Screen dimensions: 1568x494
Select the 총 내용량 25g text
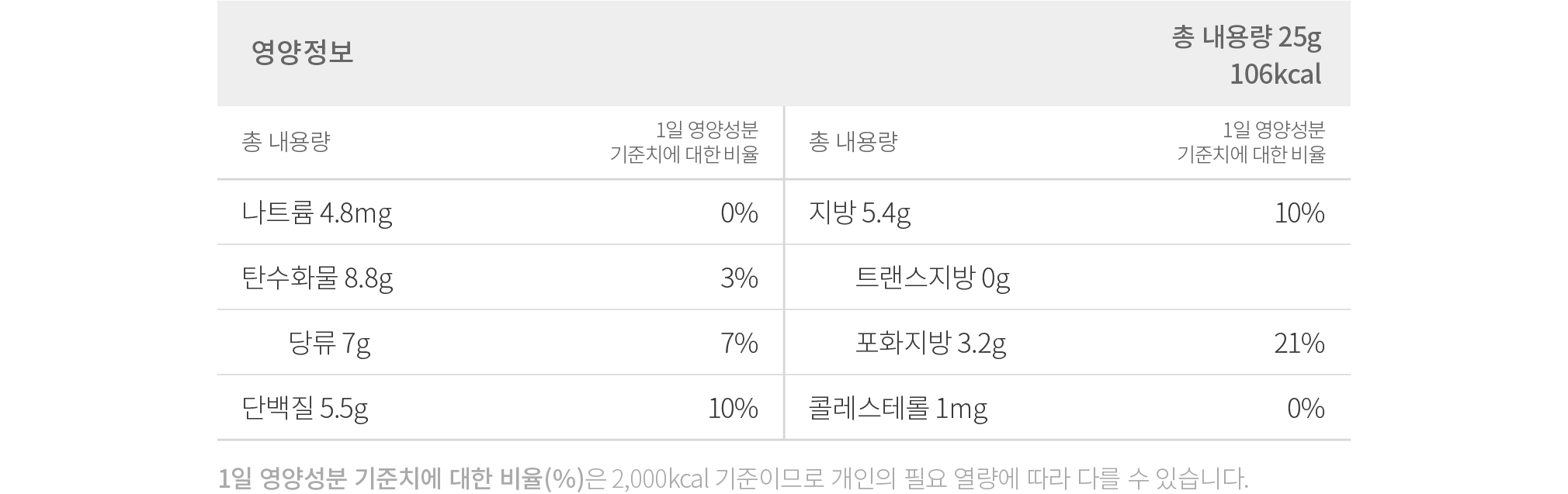coord(1246,37)
